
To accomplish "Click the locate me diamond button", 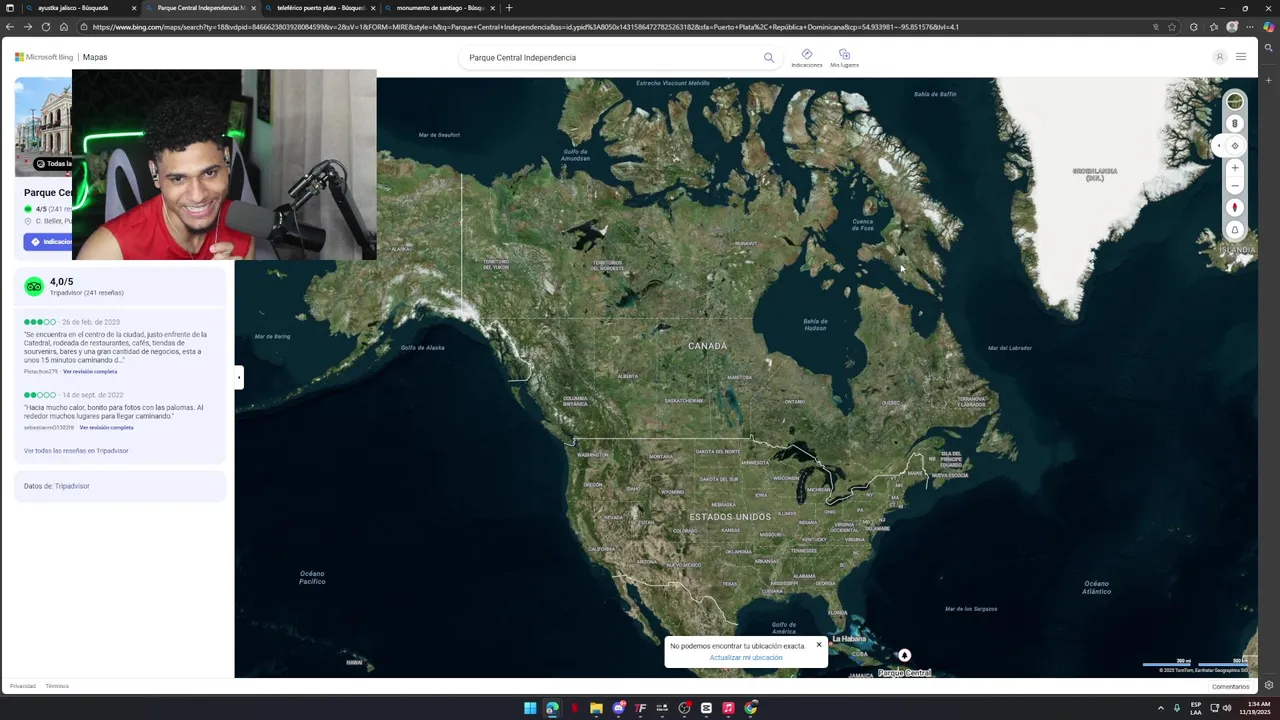I will pyautogui.click(x=1235, y=146).
